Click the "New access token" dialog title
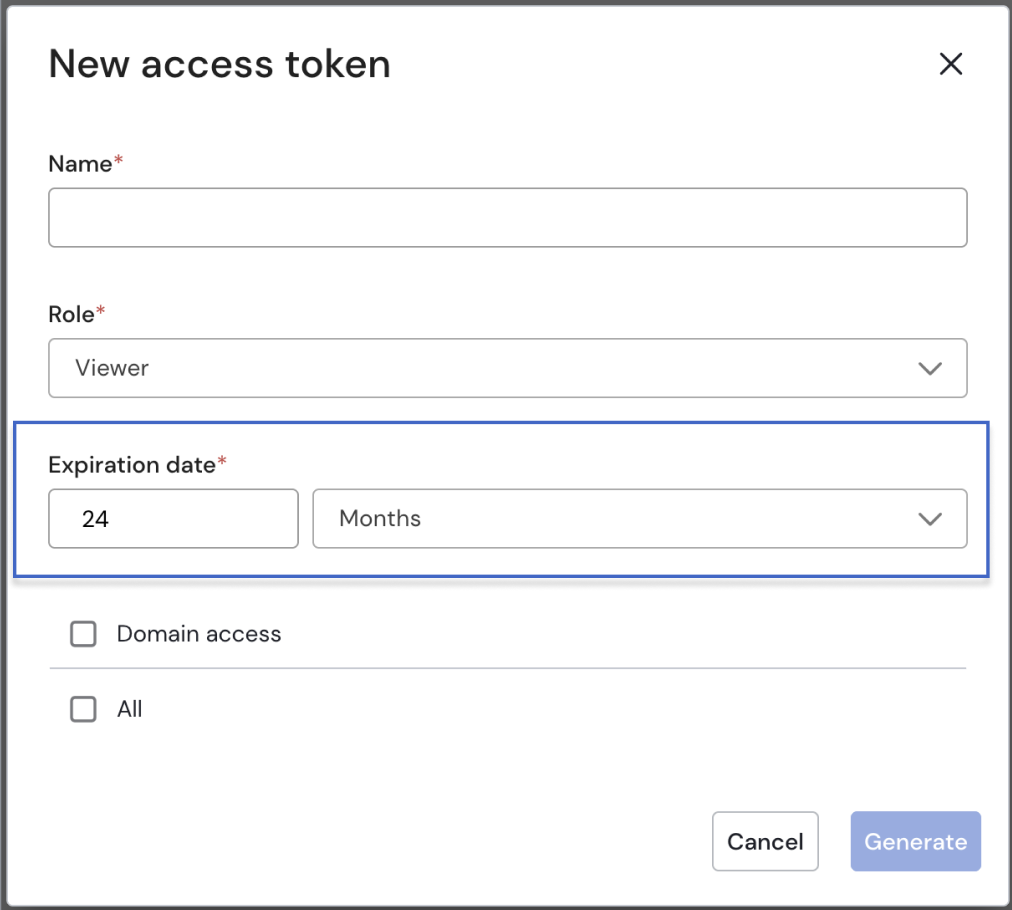This screenshot has height=910, width=1012. click(219, 65)
